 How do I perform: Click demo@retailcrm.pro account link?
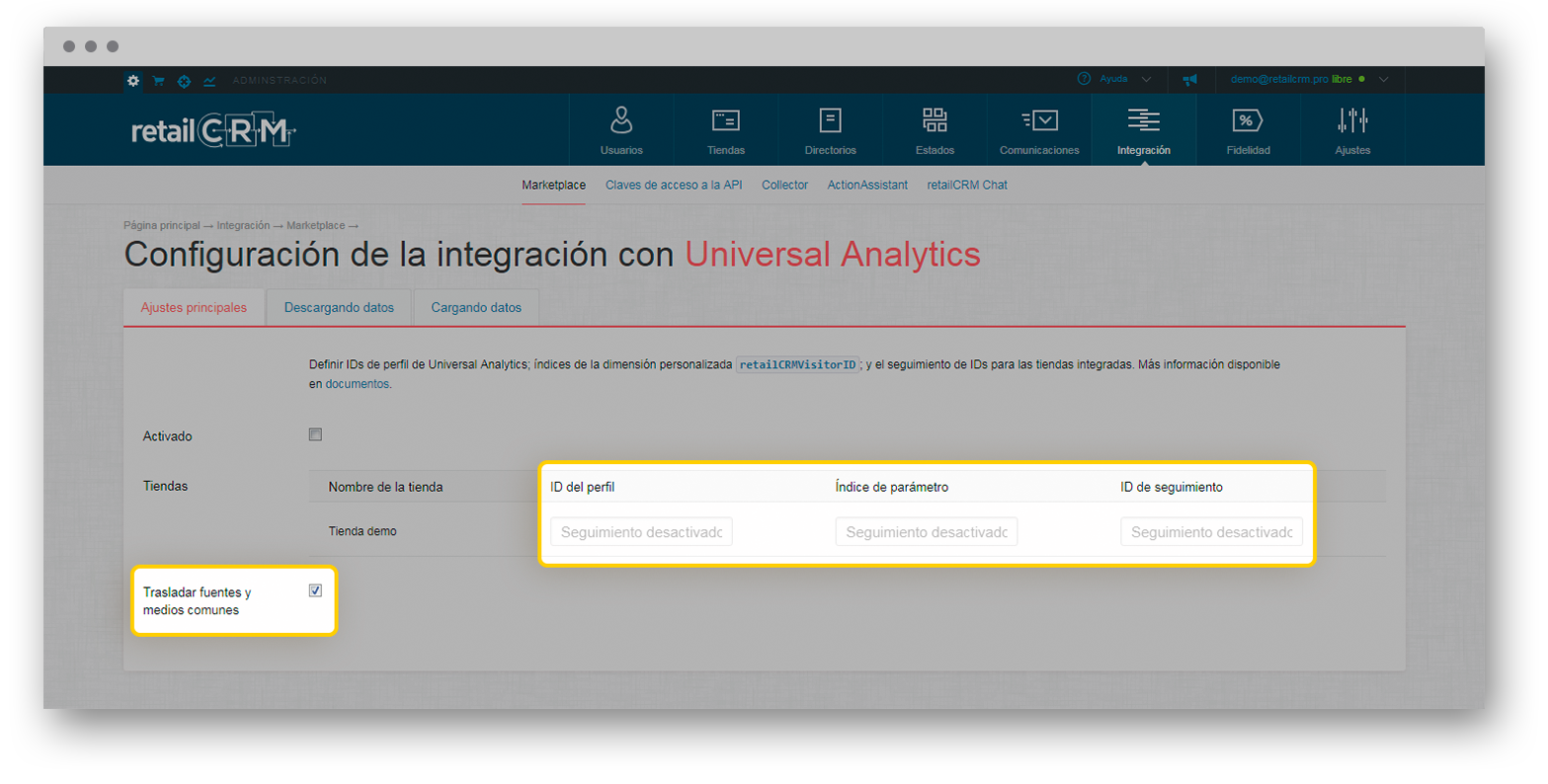pyautogui.click(x=1279, y=79)
